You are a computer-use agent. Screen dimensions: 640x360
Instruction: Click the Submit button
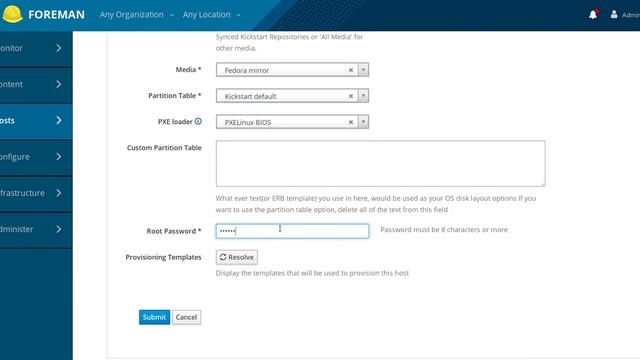[154, 317]
